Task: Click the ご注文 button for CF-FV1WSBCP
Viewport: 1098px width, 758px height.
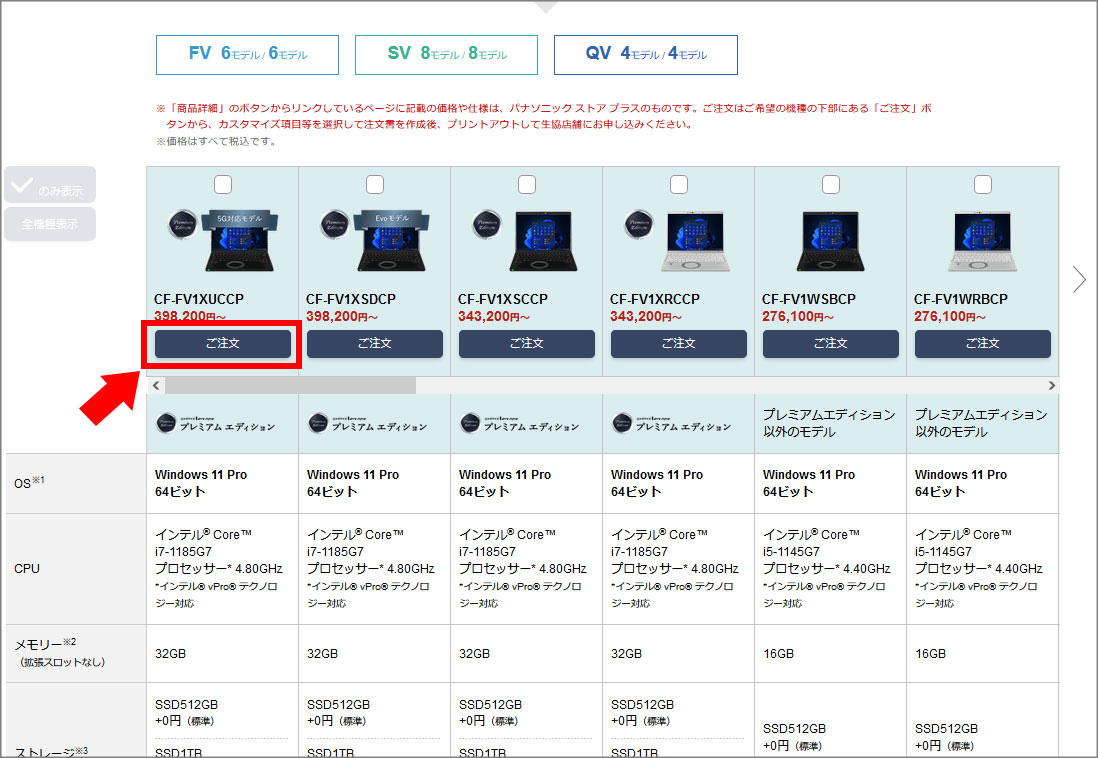Action: tap(831, 344)
